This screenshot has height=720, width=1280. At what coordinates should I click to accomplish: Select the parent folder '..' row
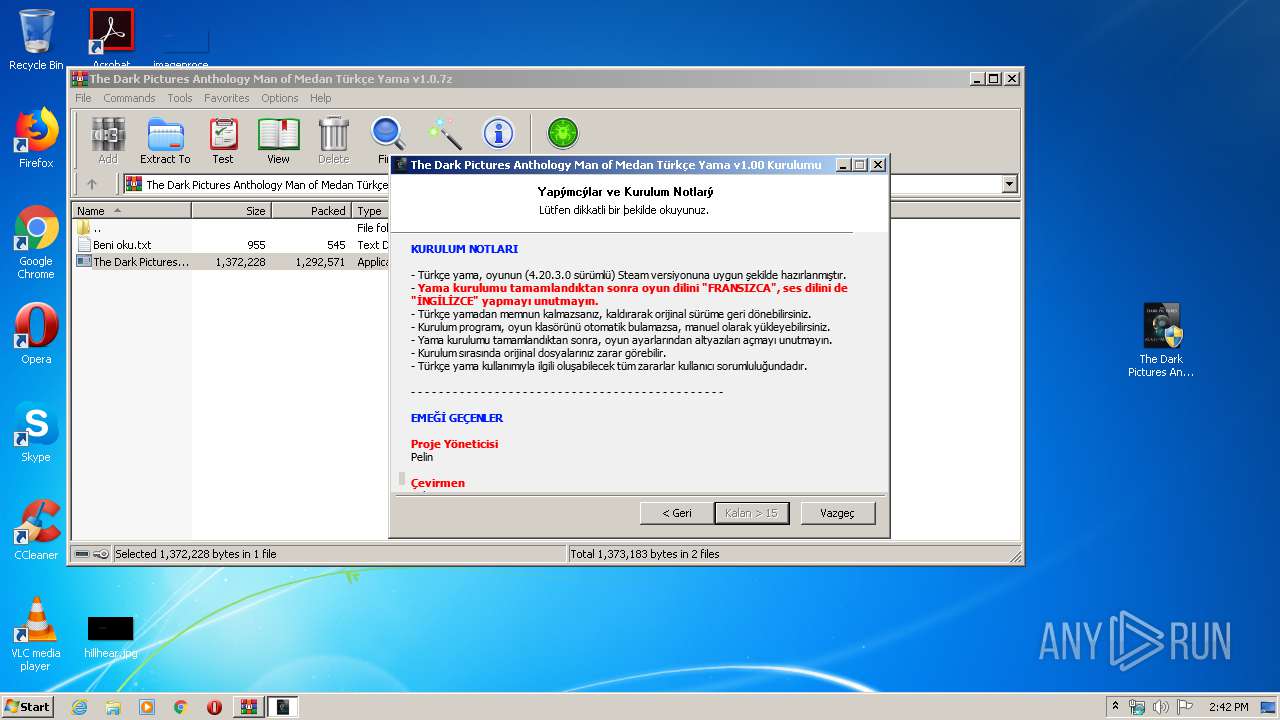(231, 228)
